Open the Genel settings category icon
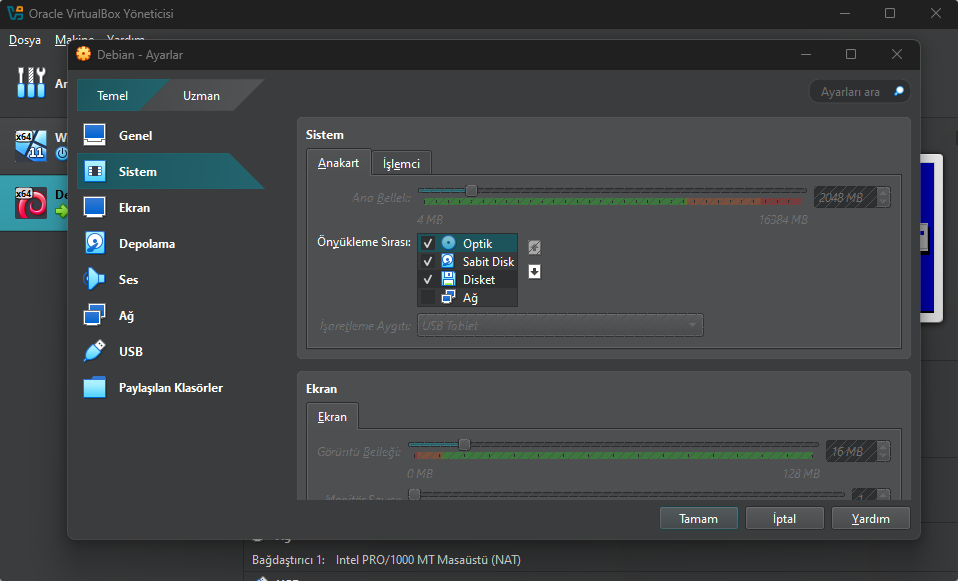The width and height of the screenshot is (958, 581). 95,136
